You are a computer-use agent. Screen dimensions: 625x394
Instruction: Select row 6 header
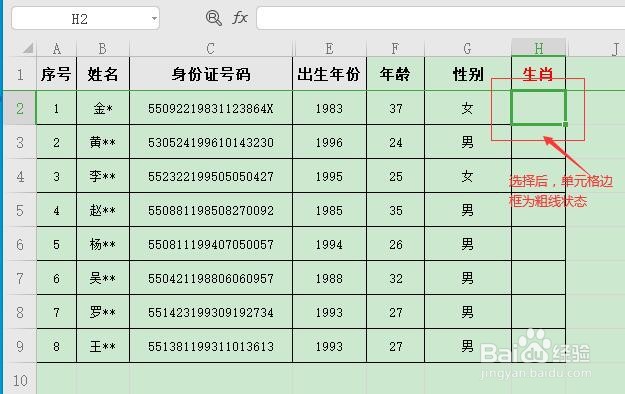(20, 244)
